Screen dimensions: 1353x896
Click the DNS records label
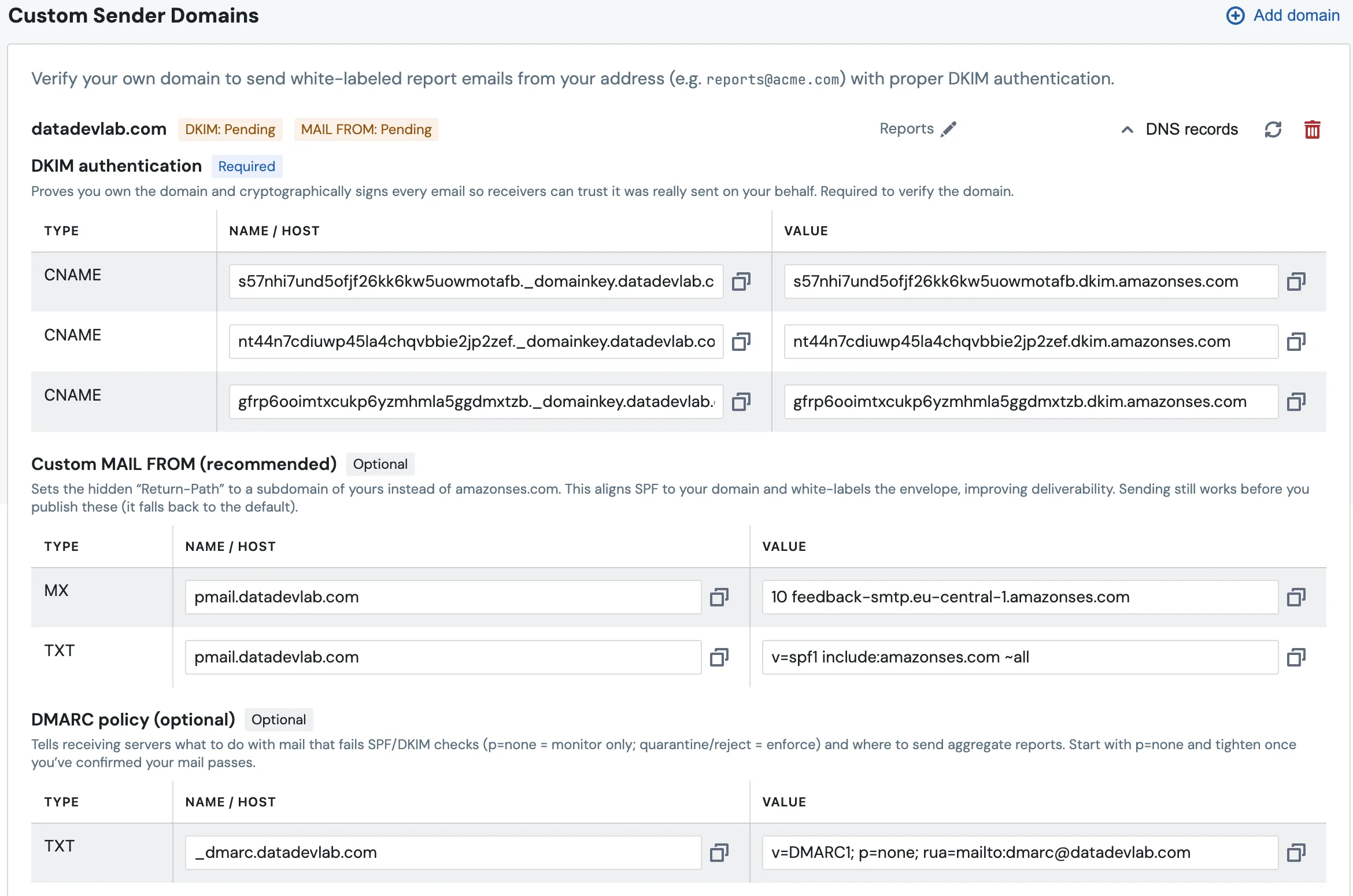coord(1192,129)
